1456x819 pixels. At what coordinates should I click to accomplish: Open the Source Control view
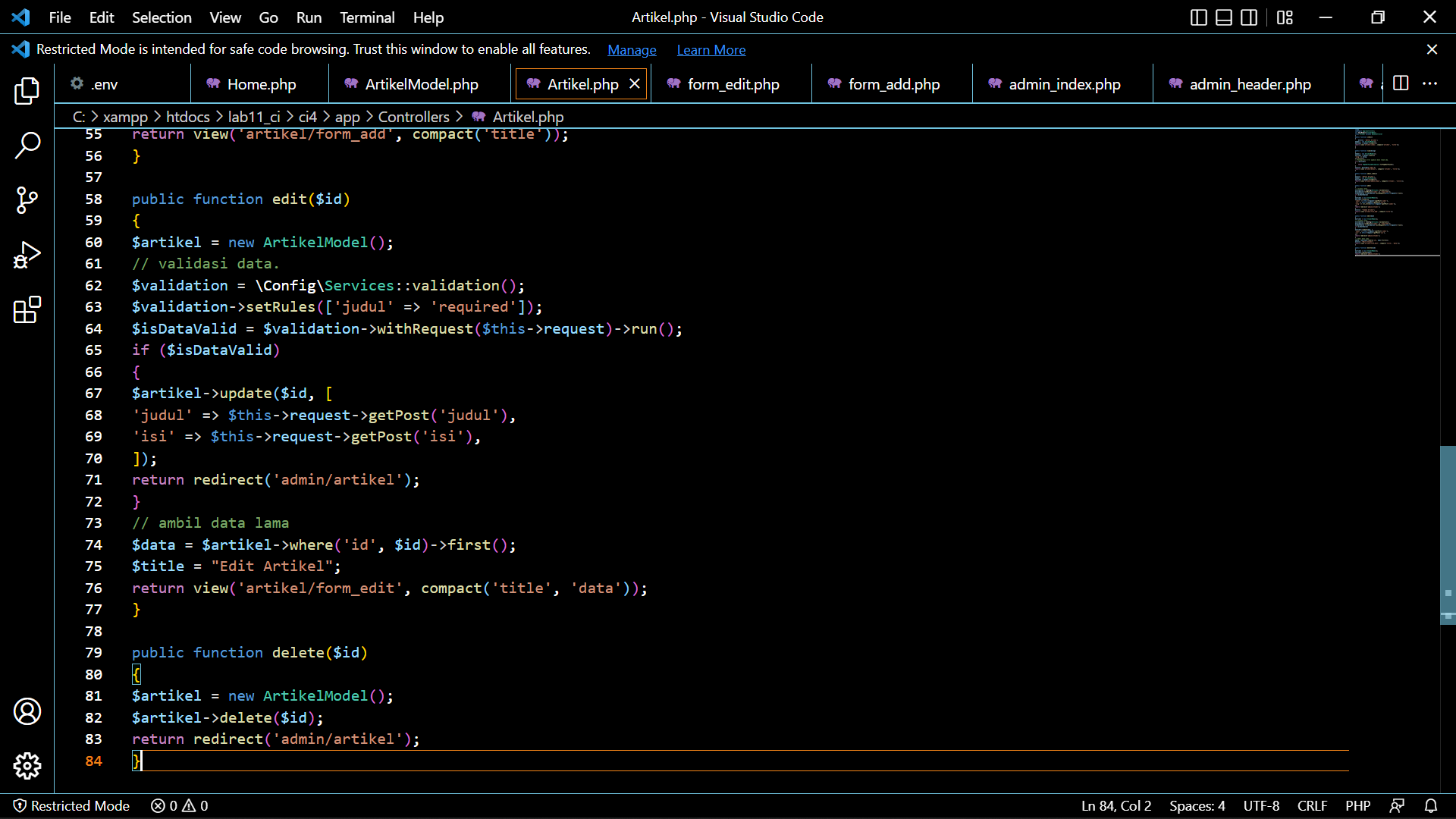27,200
